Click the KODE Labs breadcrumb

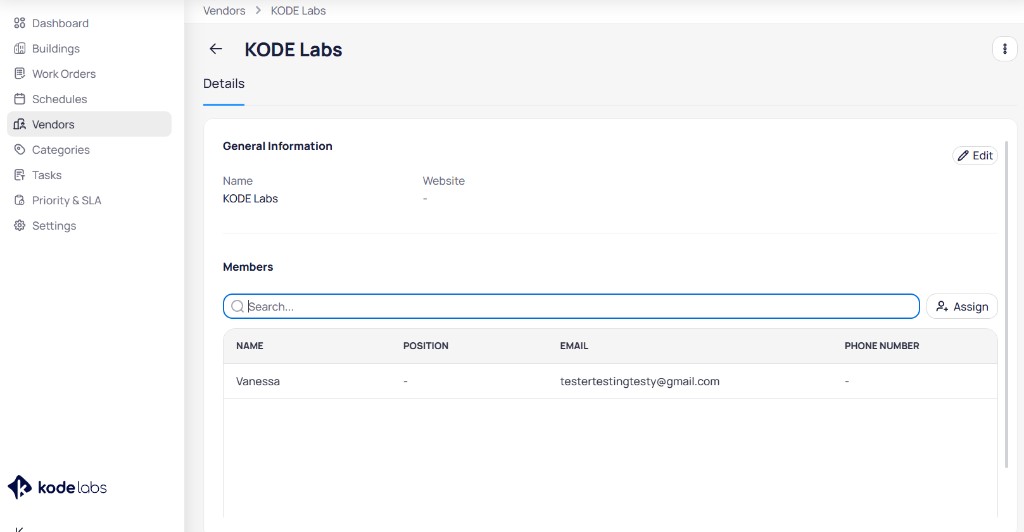point(298,10)
